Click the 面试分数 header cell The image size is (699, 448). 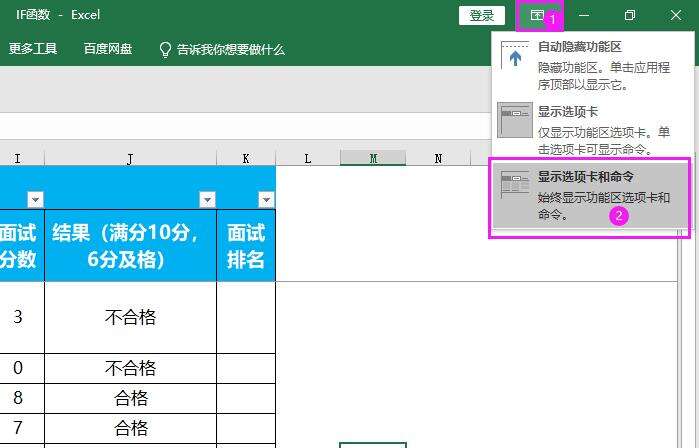point(22,246)
